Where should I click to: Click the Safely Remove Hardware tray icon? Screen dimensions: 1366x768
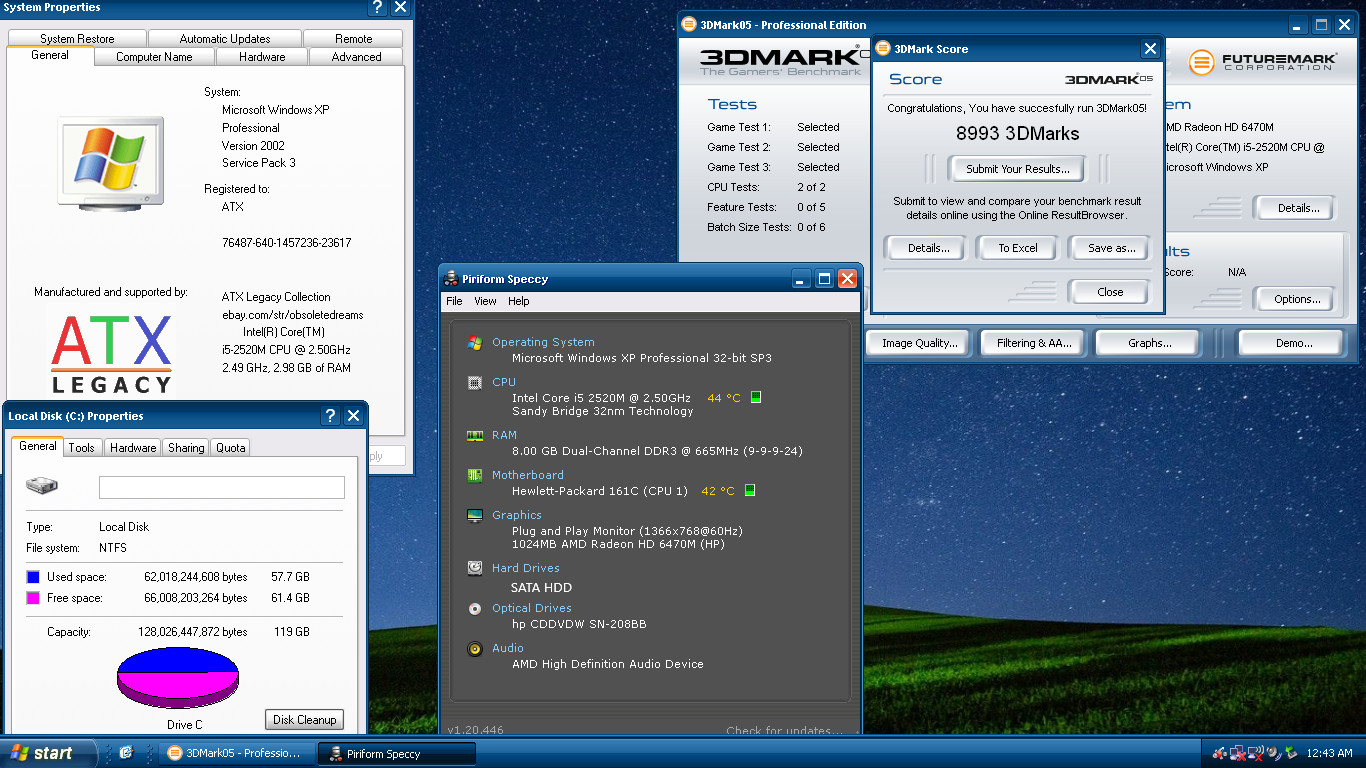(1291, 753)
